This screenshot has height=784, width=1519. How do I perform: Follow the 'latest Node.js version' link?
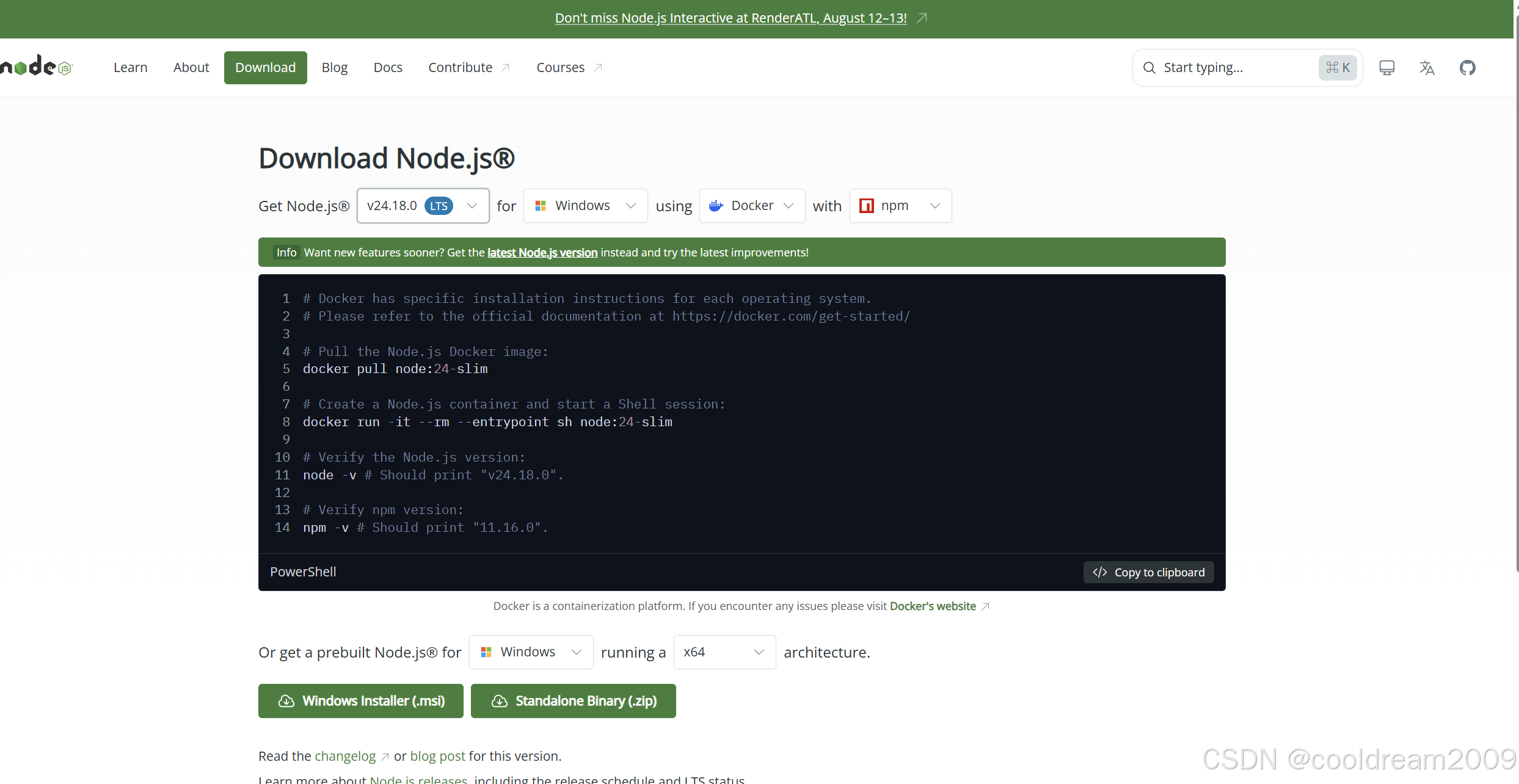(x=542, y=252)
